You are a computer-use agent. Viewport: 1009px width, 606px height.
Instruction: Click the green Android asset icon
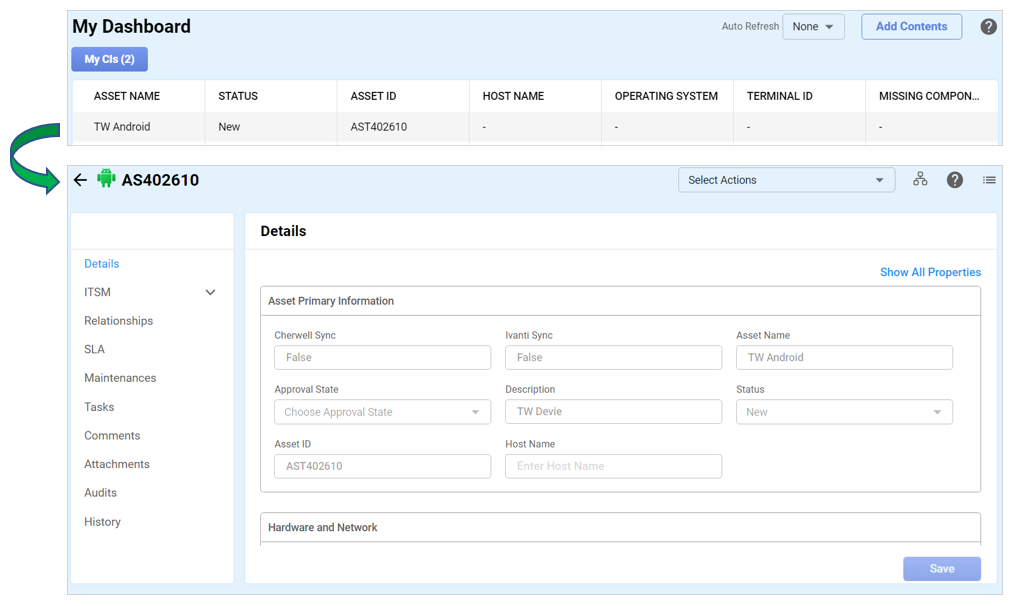coord(106,179)
